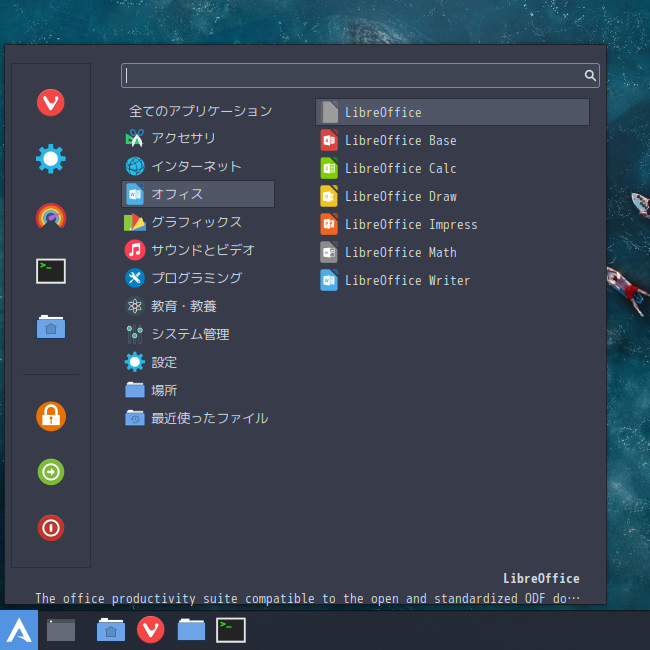Open the rainbow gauge app in sidebar

51,216
